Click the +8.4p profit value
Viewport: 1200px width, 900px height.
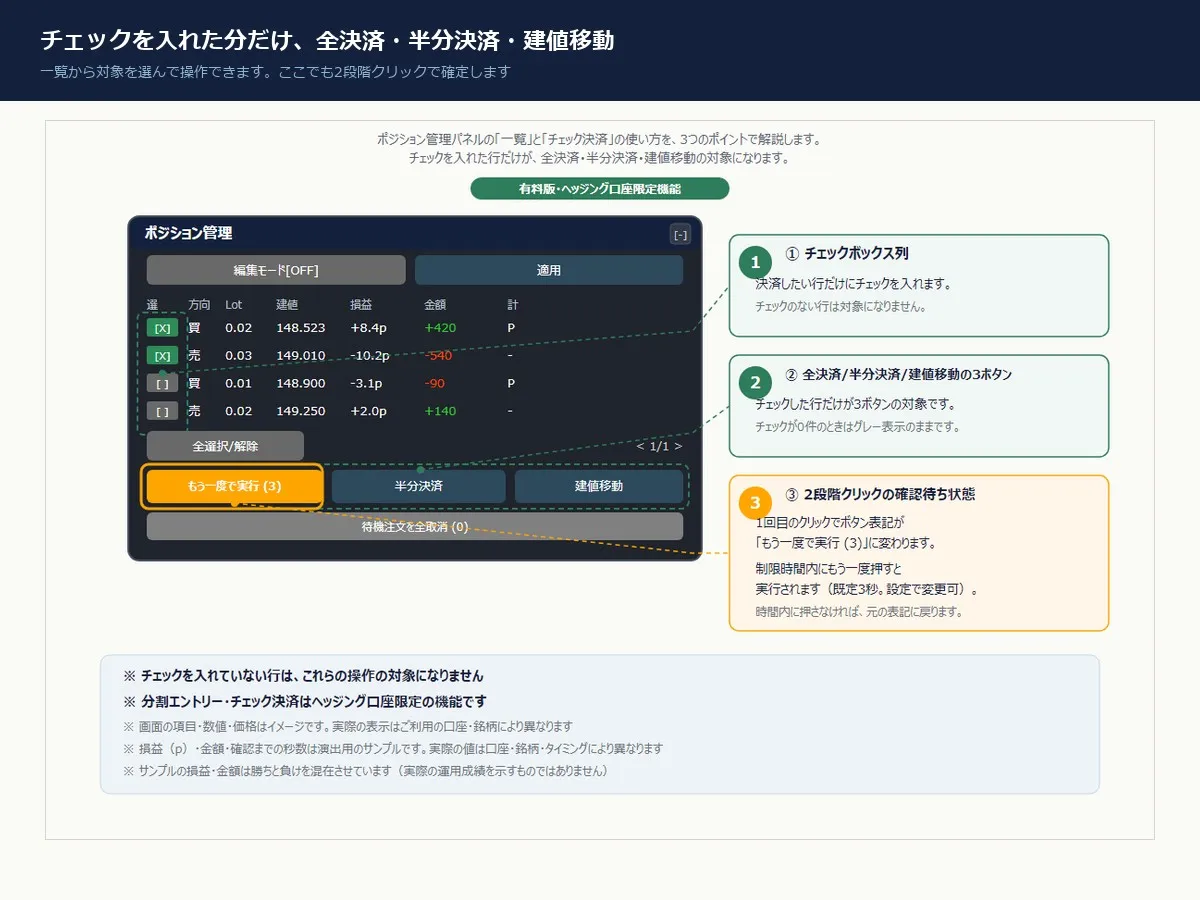[368, 327]
